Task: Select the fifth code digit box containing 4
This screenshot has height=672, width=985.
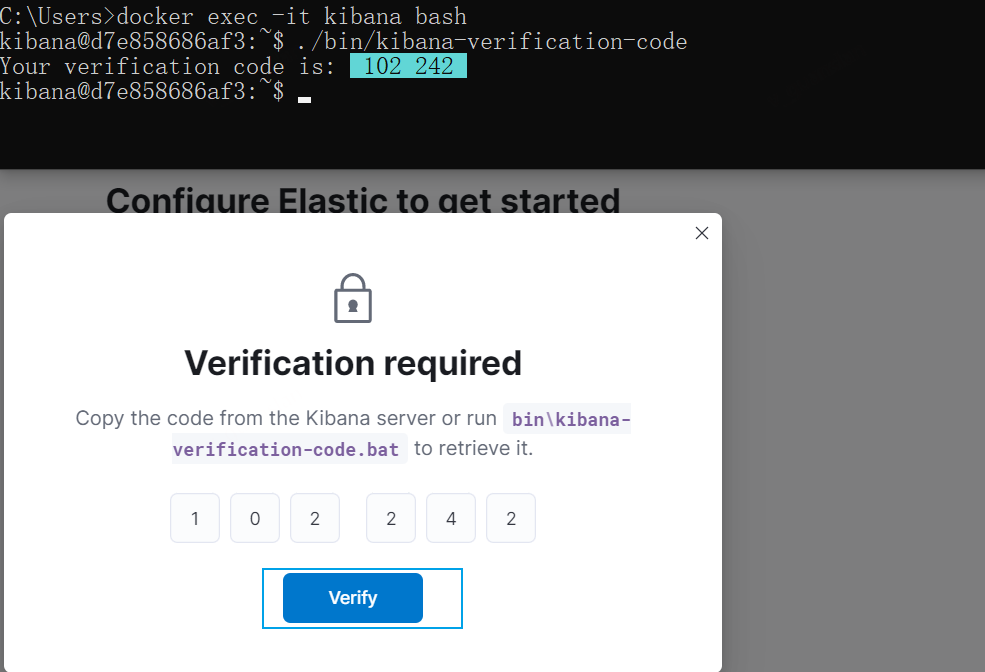Action: click(x=451, y=518)
